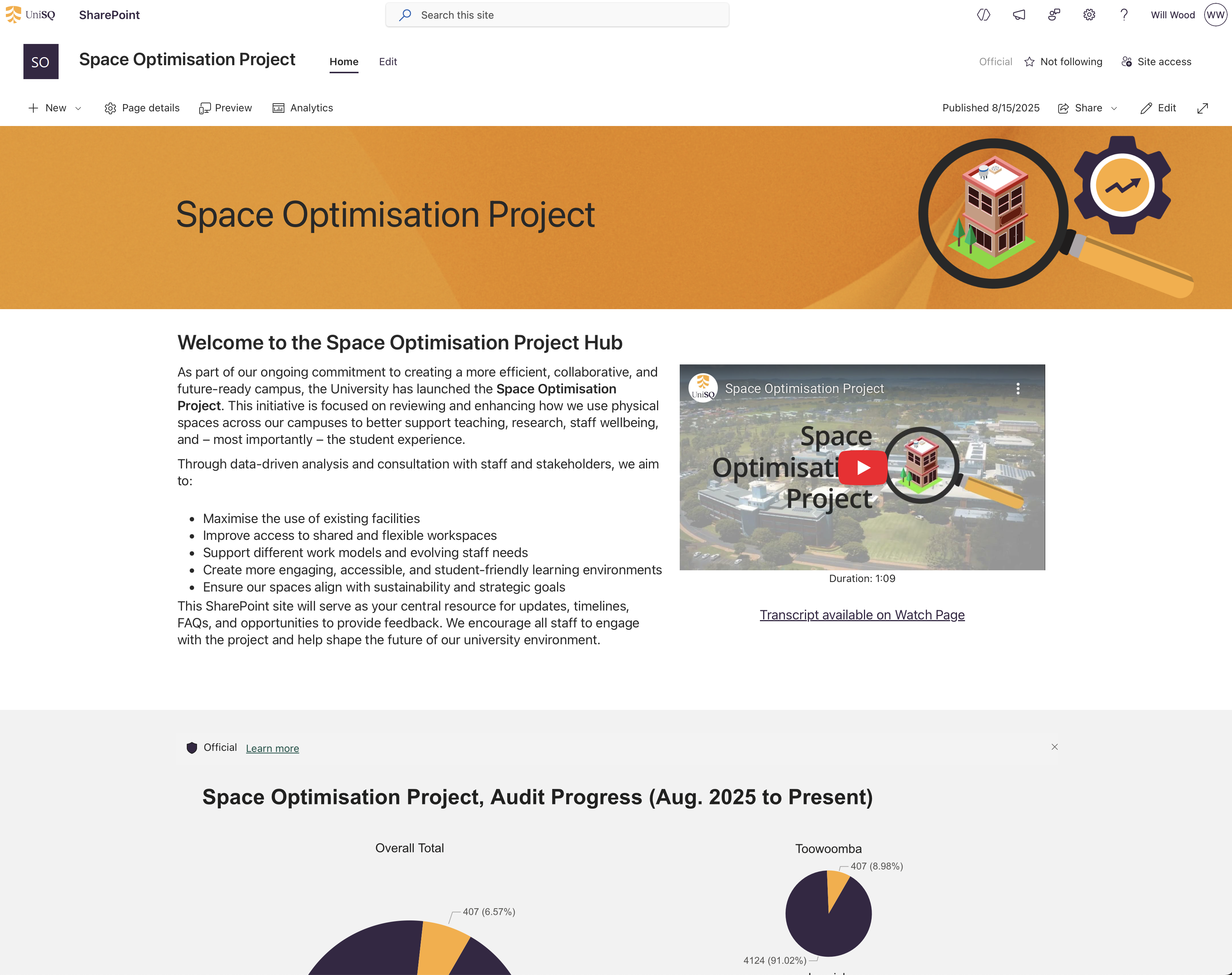Click into Search this site field

click(557, 15)
